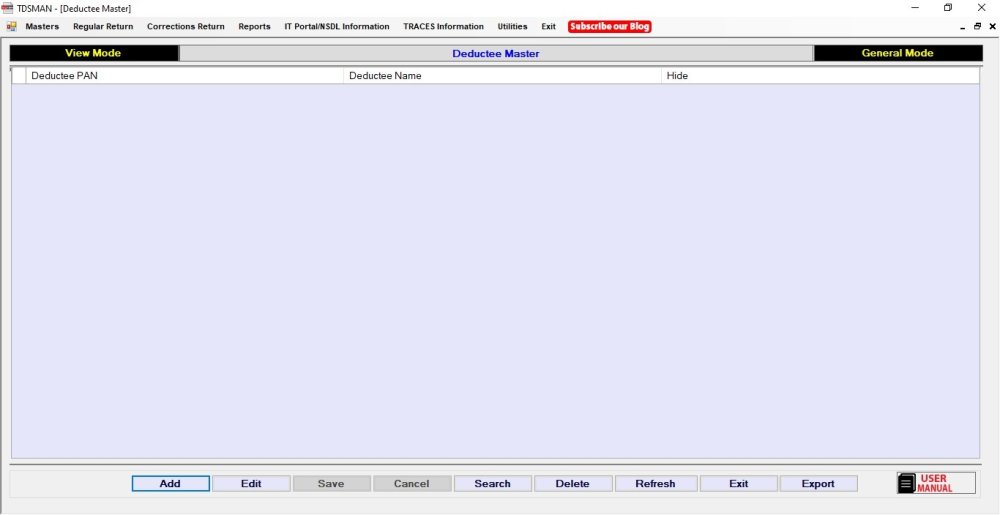Click the Subscribe our Blog banner
The height and width of the screenshot is (515, 1000).
coord(610,27)
